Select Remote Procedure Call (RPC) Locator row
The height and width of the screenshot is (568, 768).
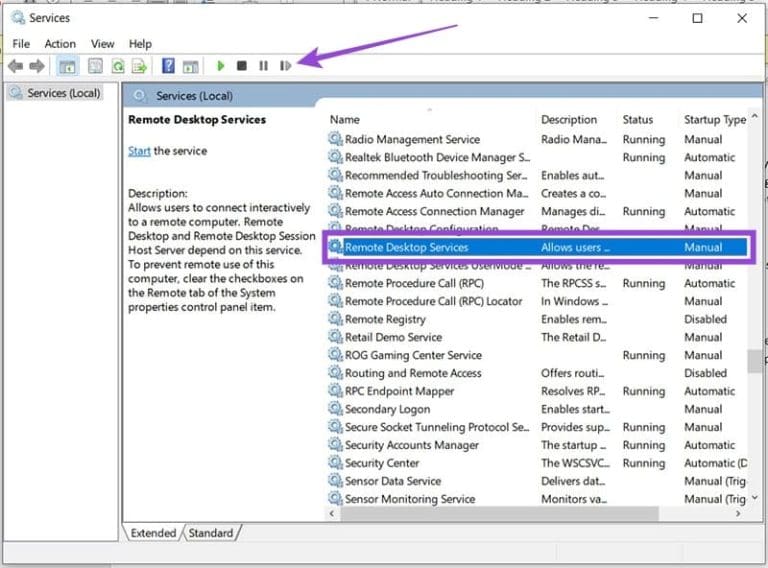[x=537, y=301]
